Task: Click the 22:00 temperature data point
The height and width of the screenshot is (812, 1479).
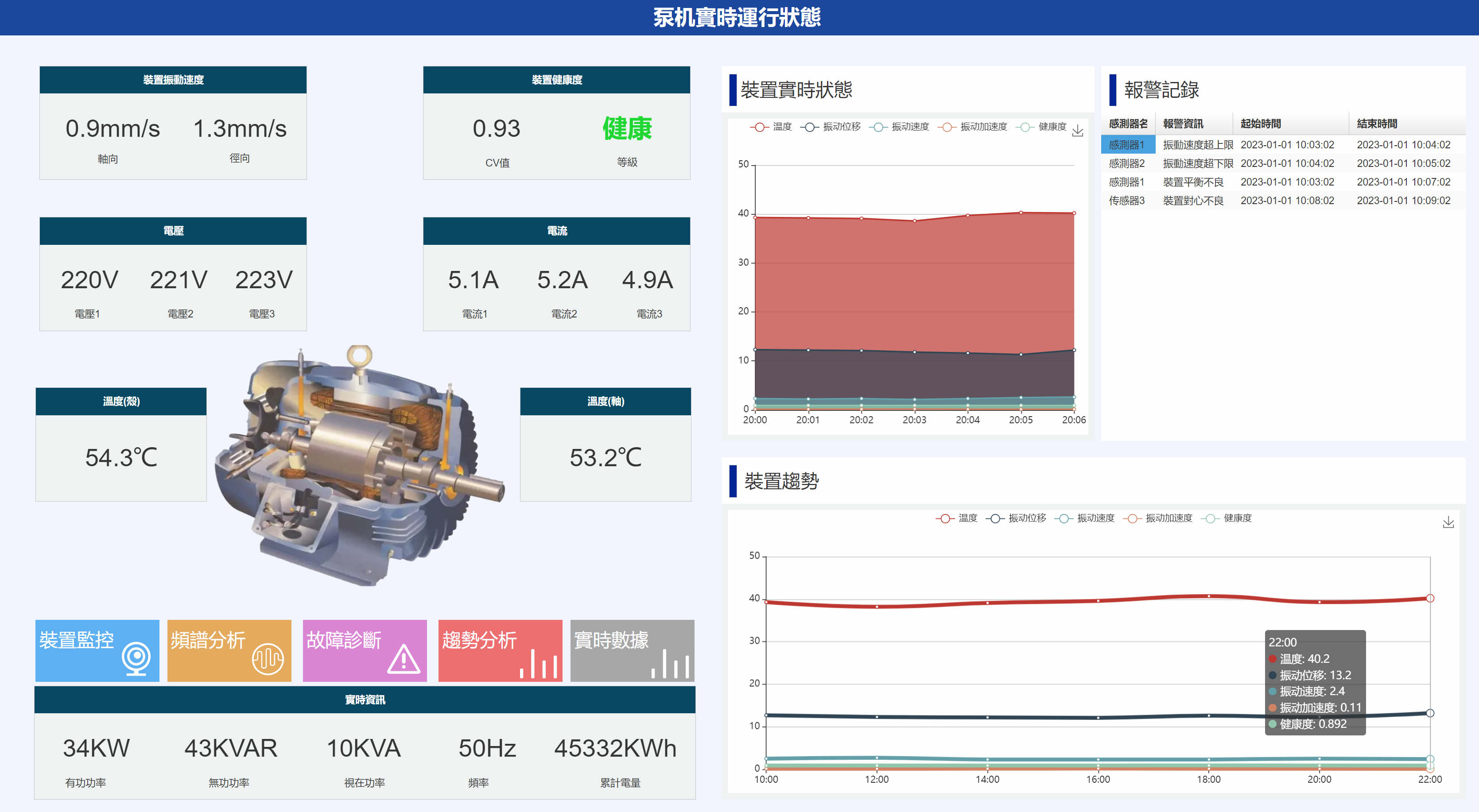Action: tap(1430, 599)
